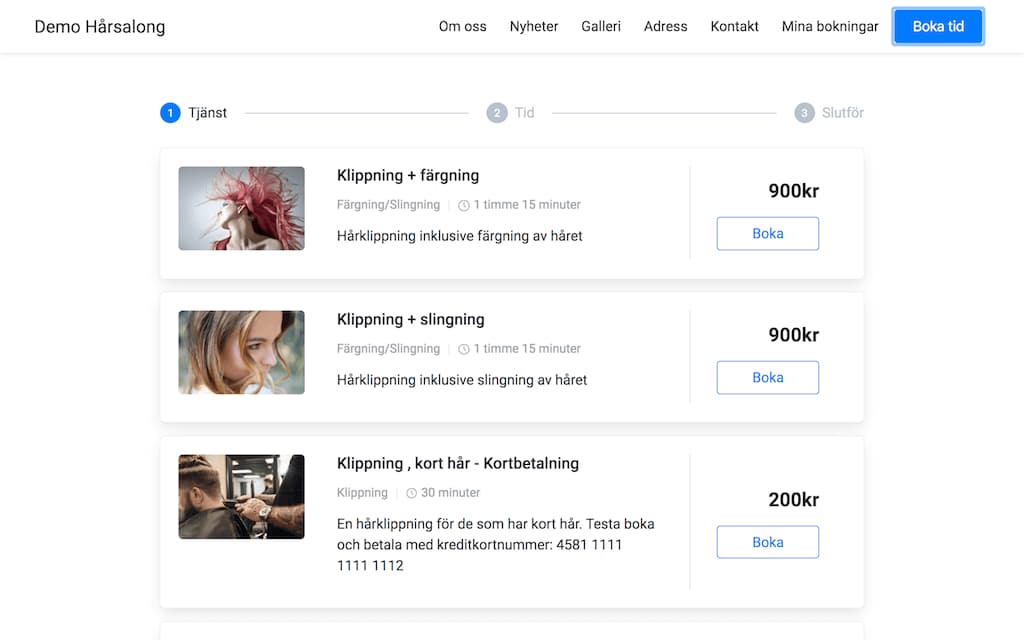Click the Klippning + färgning title
This screenshot has height=640, width=1024.
[408, 176]
